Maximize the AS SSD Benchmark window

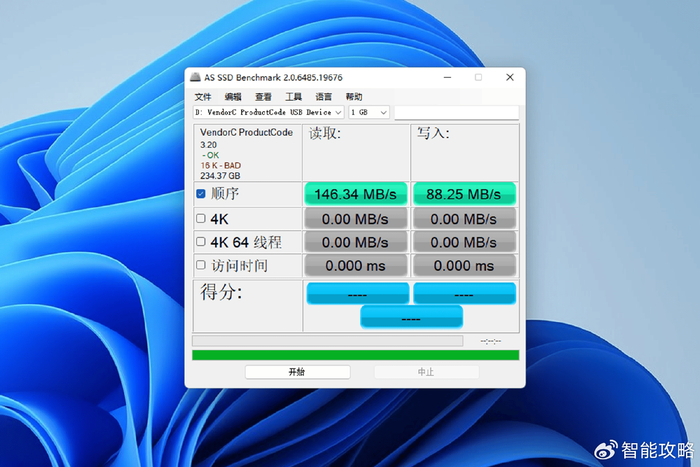point(478,77)
